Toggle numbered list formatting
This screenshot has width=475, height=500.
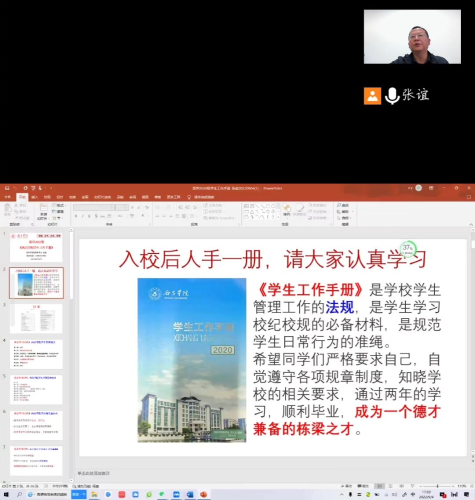click(169, 207)
